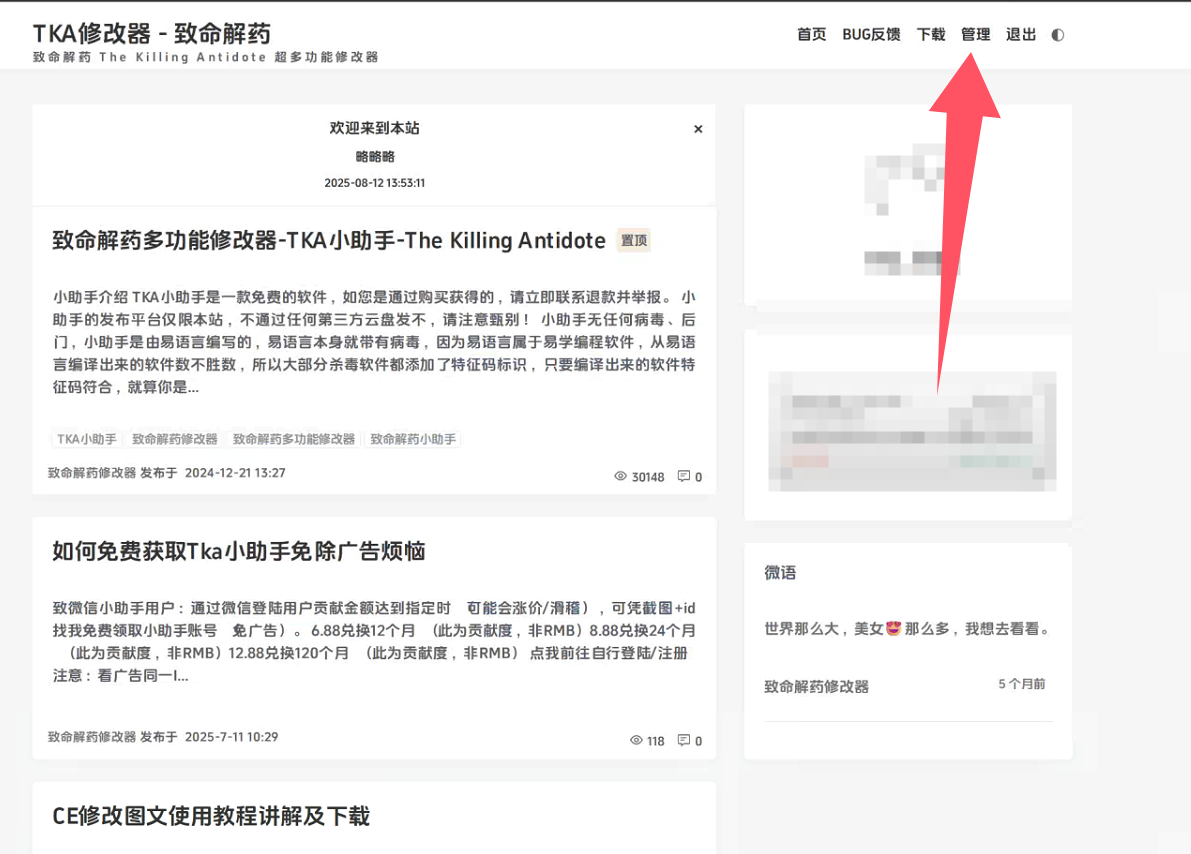This screenshot has width=1191, height=854.
Task: Select the 致命解药修改器 tag
Action: (174, 439)
